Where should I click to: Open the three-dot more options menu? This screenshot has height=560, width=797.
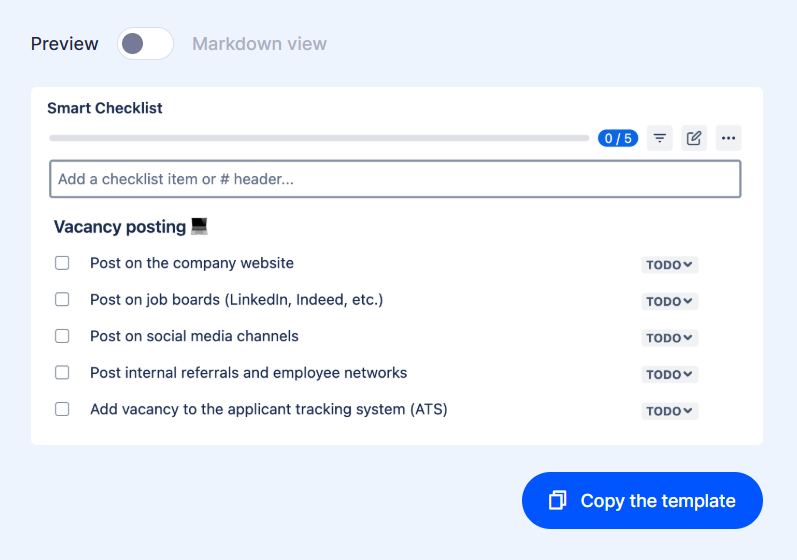tap(728, 138)
